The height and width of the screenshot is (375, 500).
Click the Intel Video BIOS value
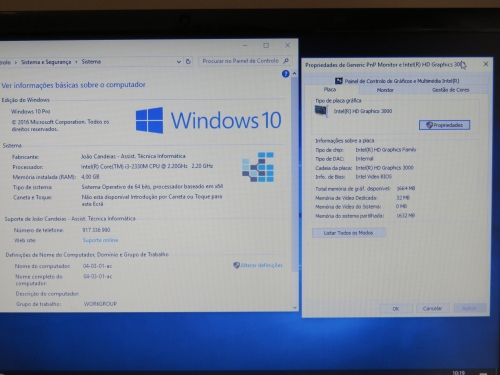(374, 177)
